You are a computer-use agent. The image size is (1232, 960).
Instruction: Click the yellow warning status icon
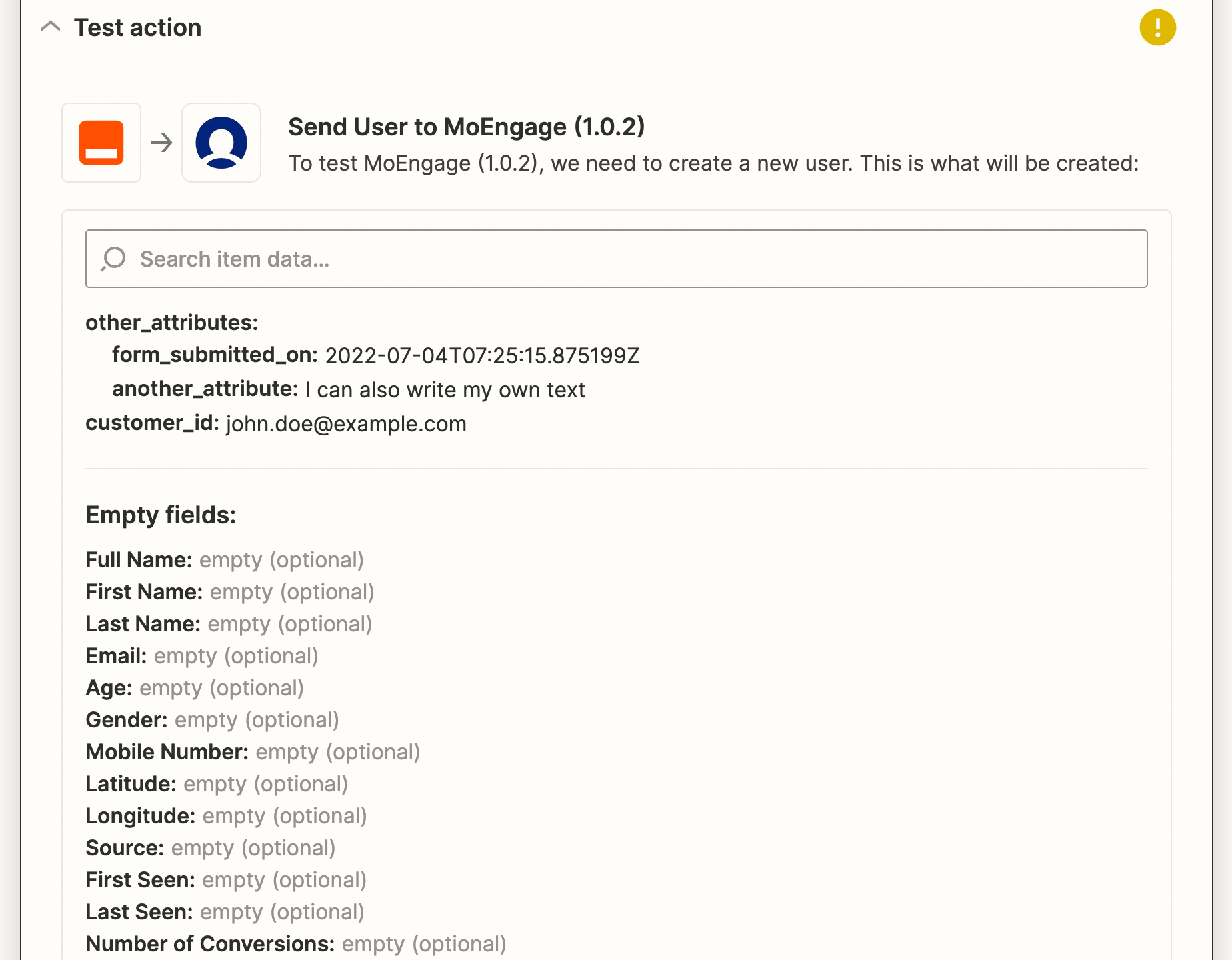coord(1157,27)
